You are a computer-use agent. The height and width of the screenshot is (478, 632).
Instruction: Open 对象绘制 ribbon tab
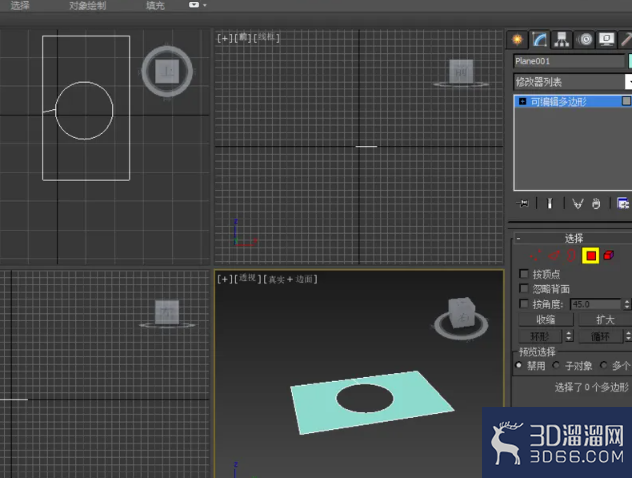coord(87,5)
